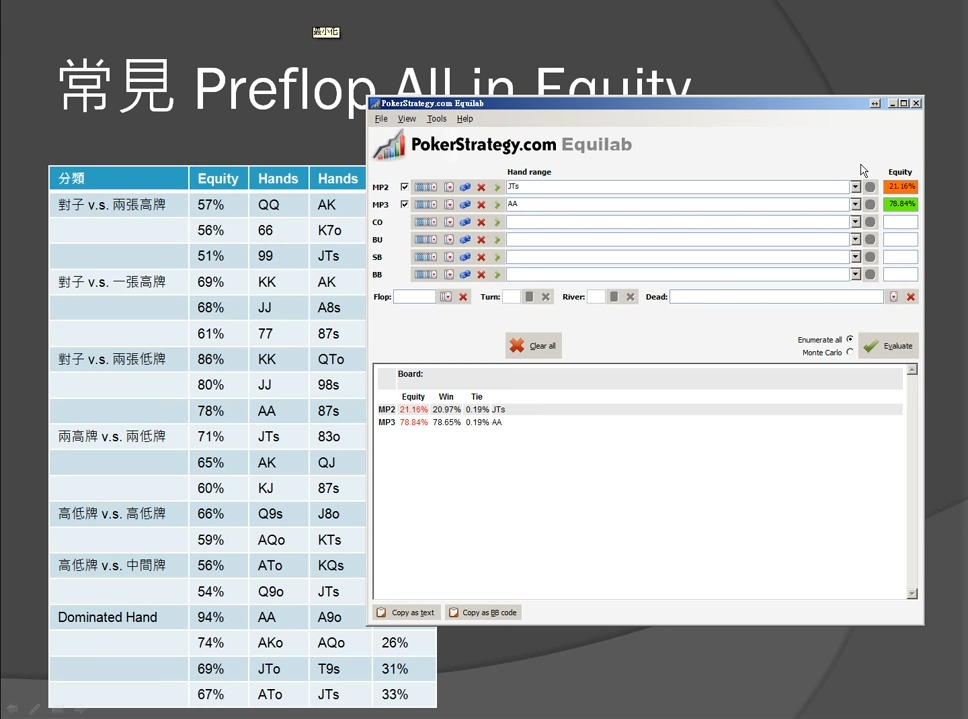This screenshot has width=968, height=719.
Task: Click the blue chips icon in MP2 row
Action: pyautogui.click(x=465, y=187)
